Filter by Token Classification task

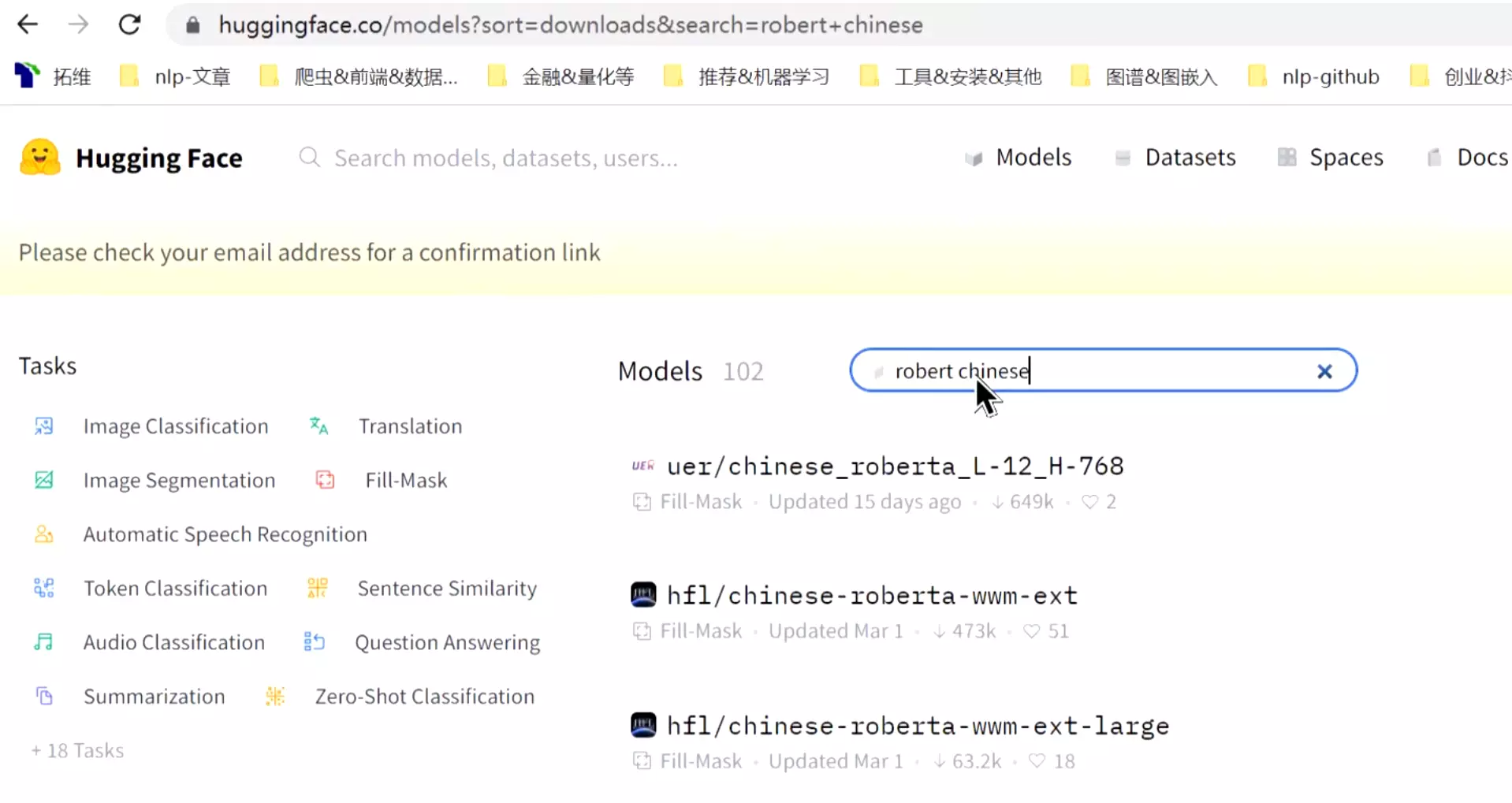[x=176, y=588]
